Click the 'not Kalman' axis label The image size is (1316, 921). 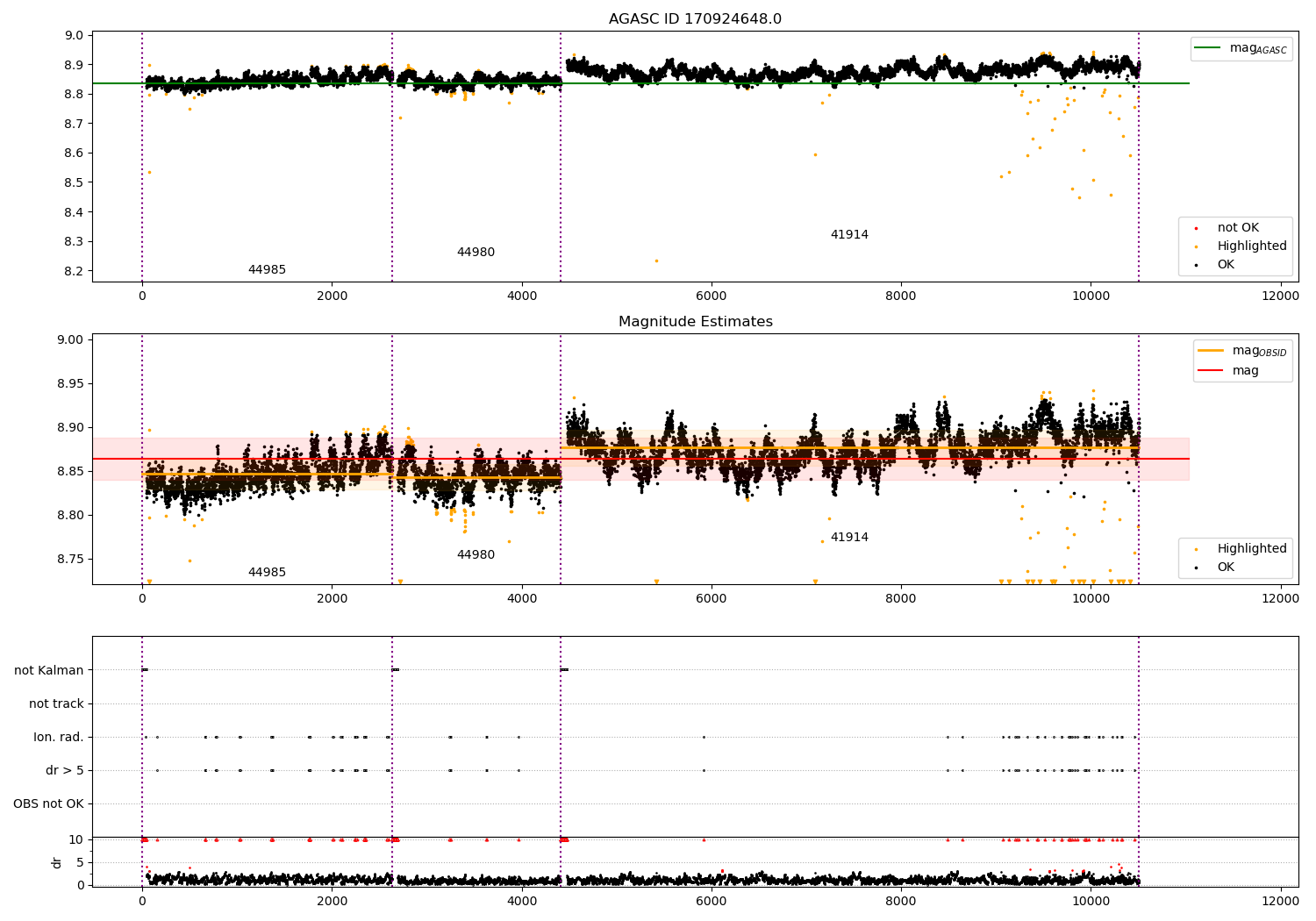(x=49, y=670)
